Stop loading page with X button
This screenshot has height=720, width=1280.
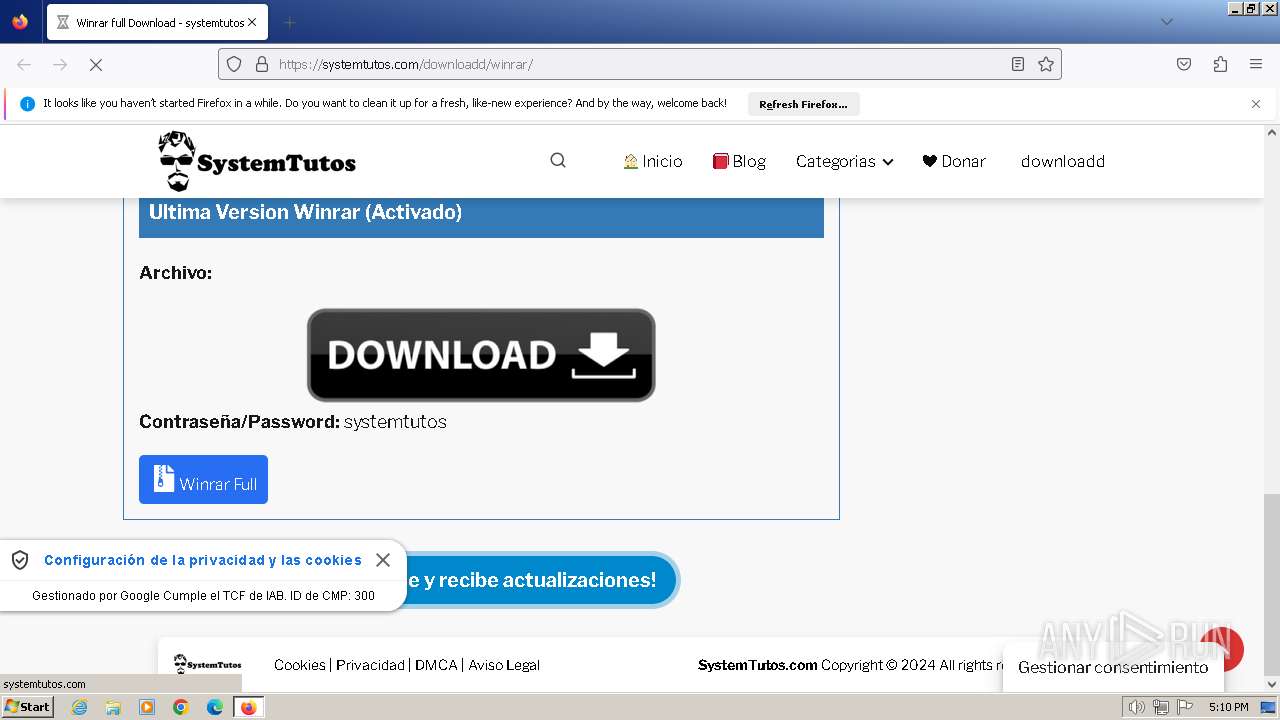pos(96,64)
